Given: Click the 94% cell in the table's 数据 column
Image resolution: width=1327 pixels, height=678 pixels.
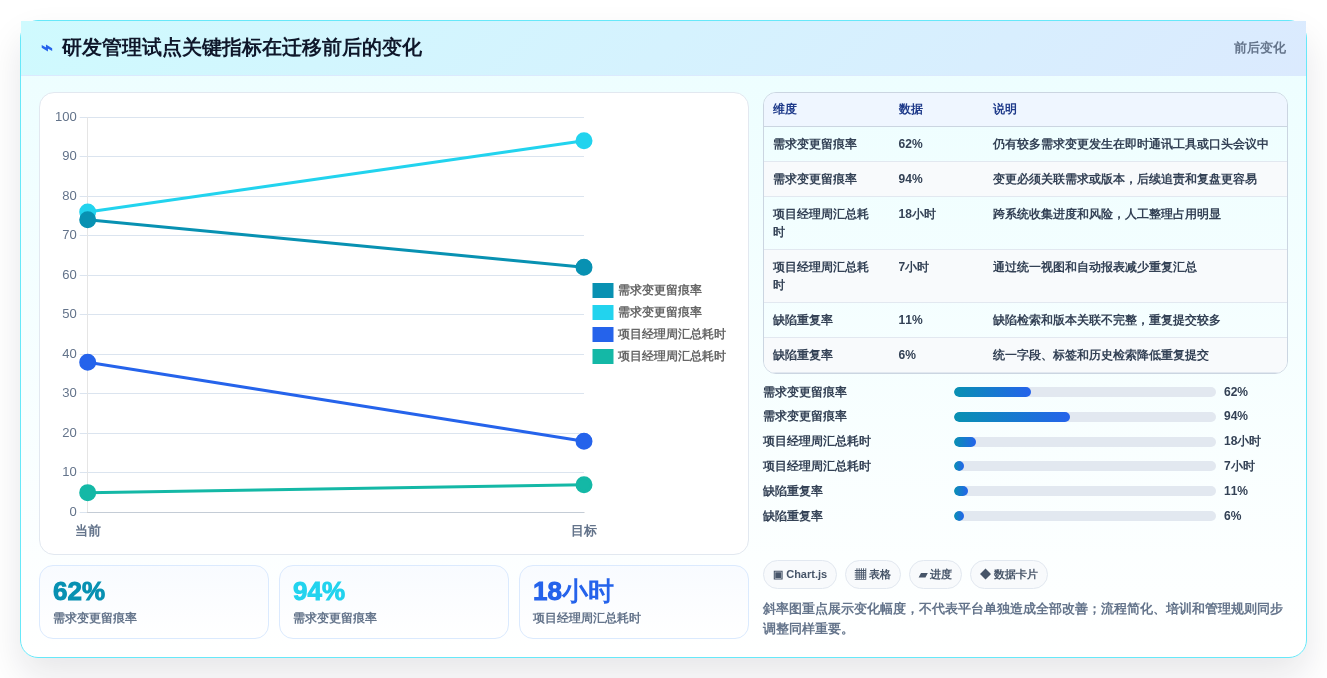Looking at the screenshot, I should pos(911,179).
